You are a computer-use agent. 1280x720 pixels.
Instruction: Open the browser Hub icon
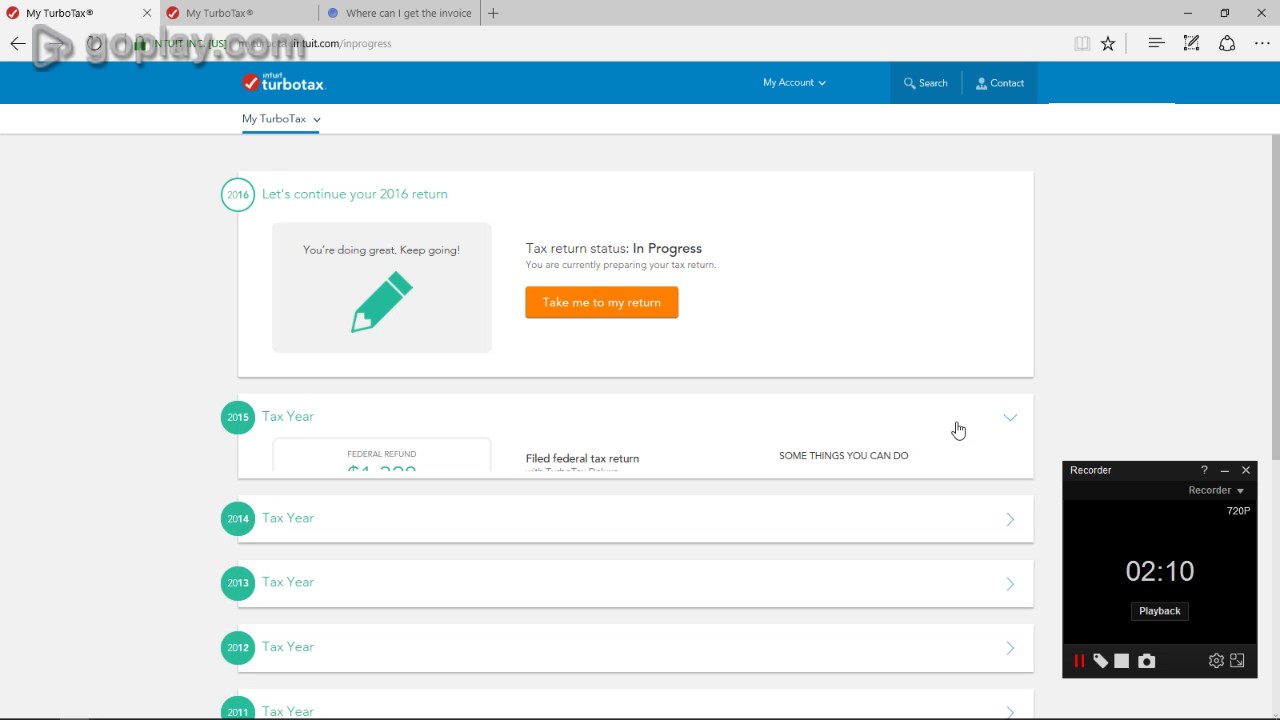point(1156,43)
